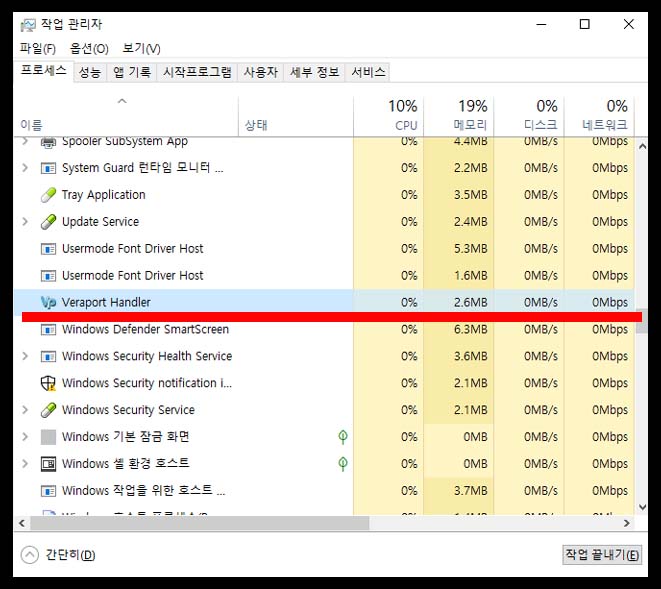This screenshot has height=589, width=661.
Task: Select the Tray Application process name
Action: [104, 195]
